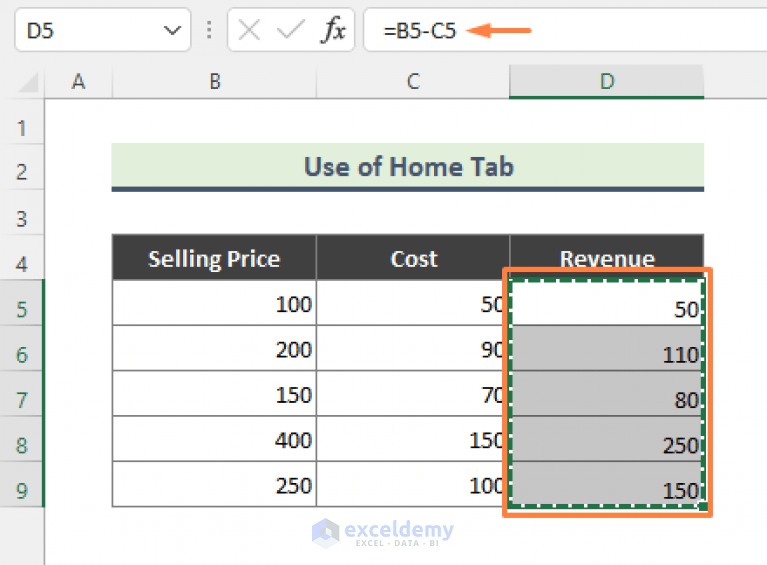The height and width of the screenshot is (565, 767).
Task: Click the Select All corner triangle
Action: coord(28,83)
